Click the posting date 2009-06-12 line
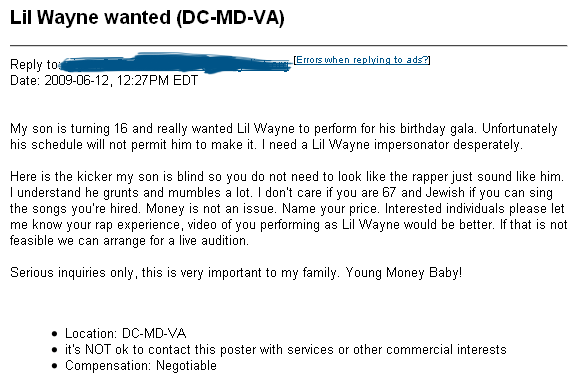The image size is (579, 386). tap(104, 80)
